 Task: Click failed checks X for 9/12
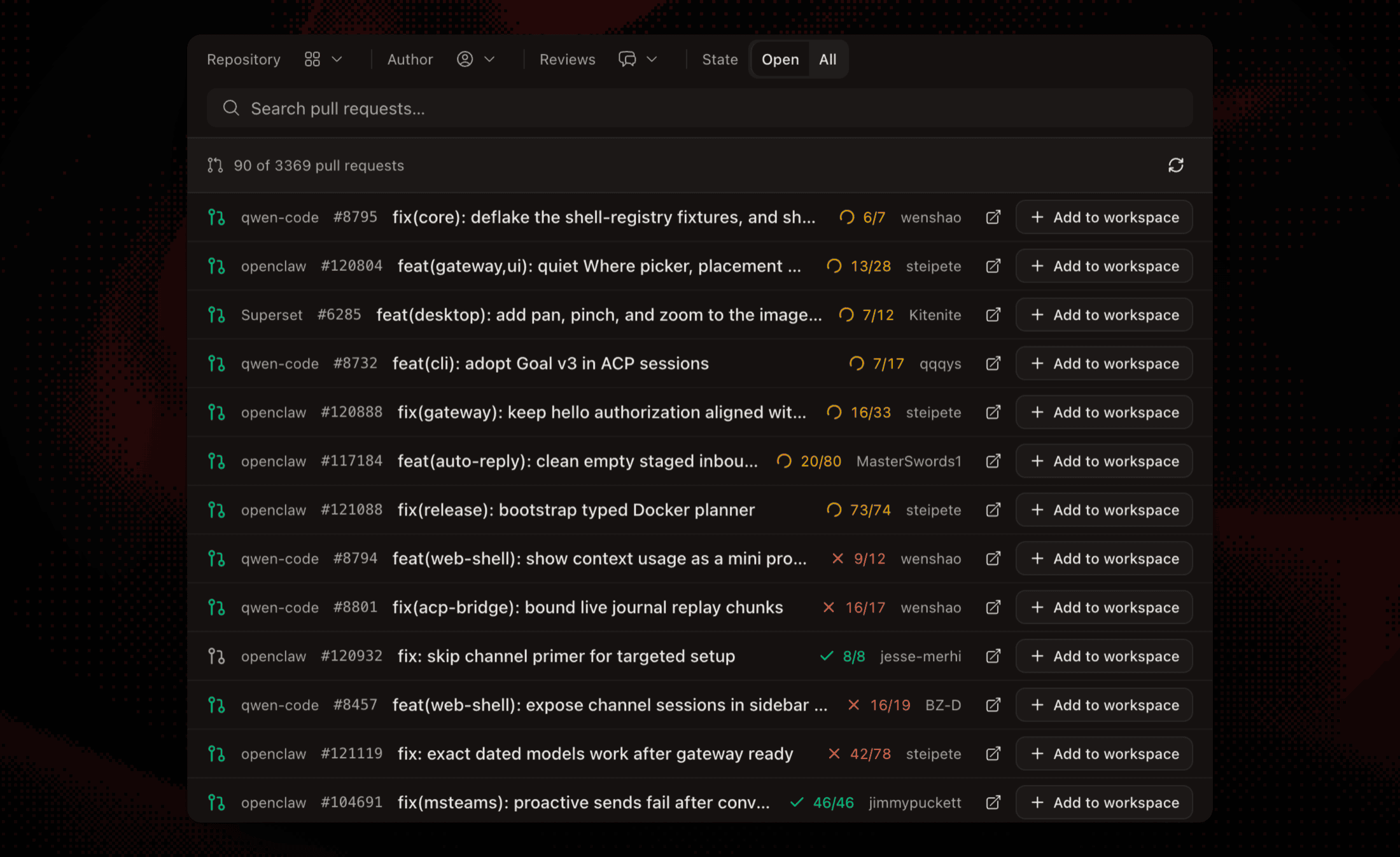pyautogui.click(x=837, y=559)
